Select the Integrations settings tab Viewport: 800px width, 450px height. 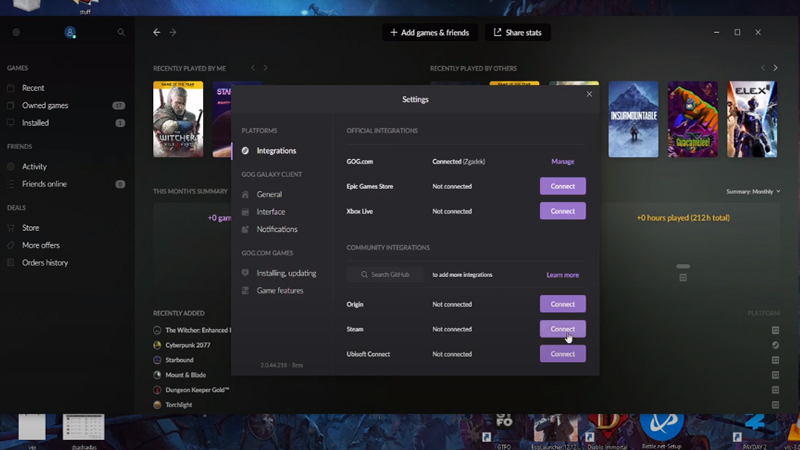276,151
